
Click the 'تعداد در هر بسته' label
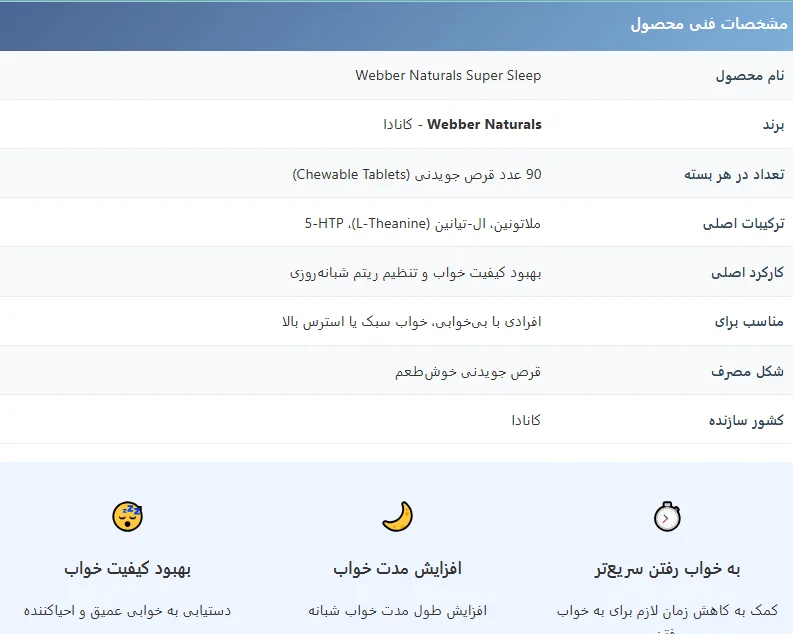[x=733, y=174]
